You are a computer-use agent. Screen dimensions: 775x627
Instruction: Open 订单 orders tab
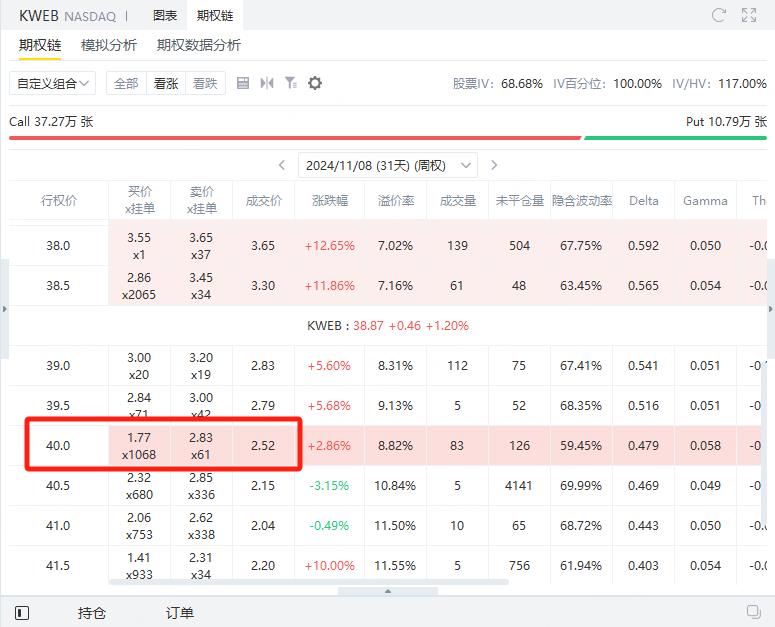point(180,613)
